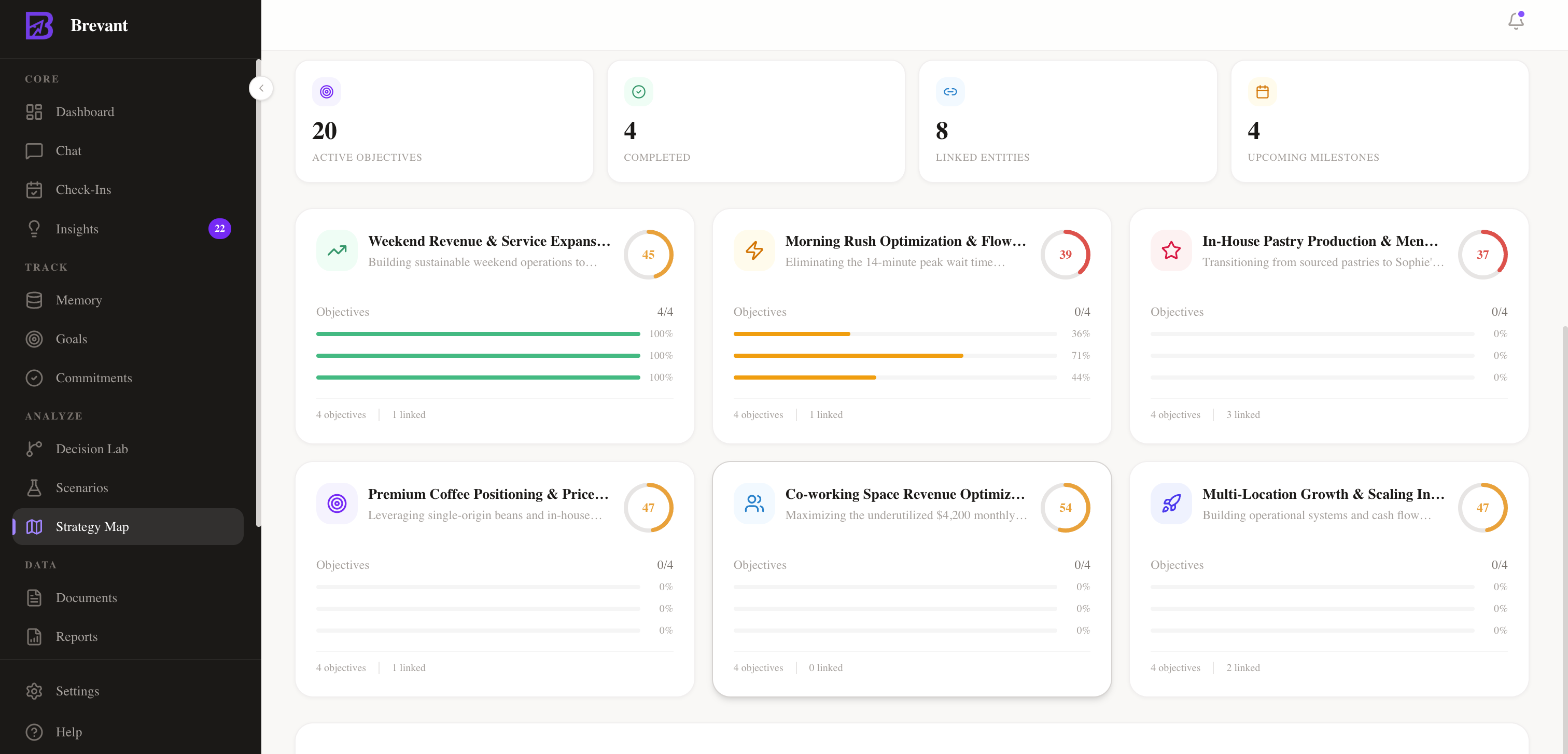
Task: Collapse the sidebar with the chevron button
Action: tap(261, 88)
